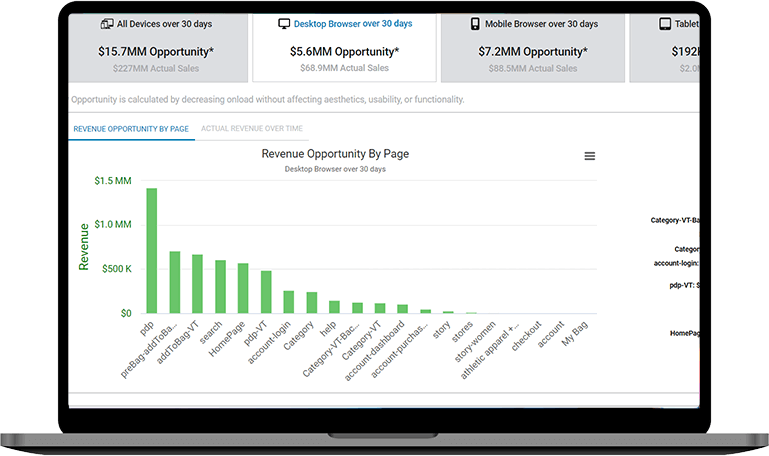The width and height of the screenshot is (769, 456).
Task: Click the Revenue y-axis title
Action: [x=84, y=247]
